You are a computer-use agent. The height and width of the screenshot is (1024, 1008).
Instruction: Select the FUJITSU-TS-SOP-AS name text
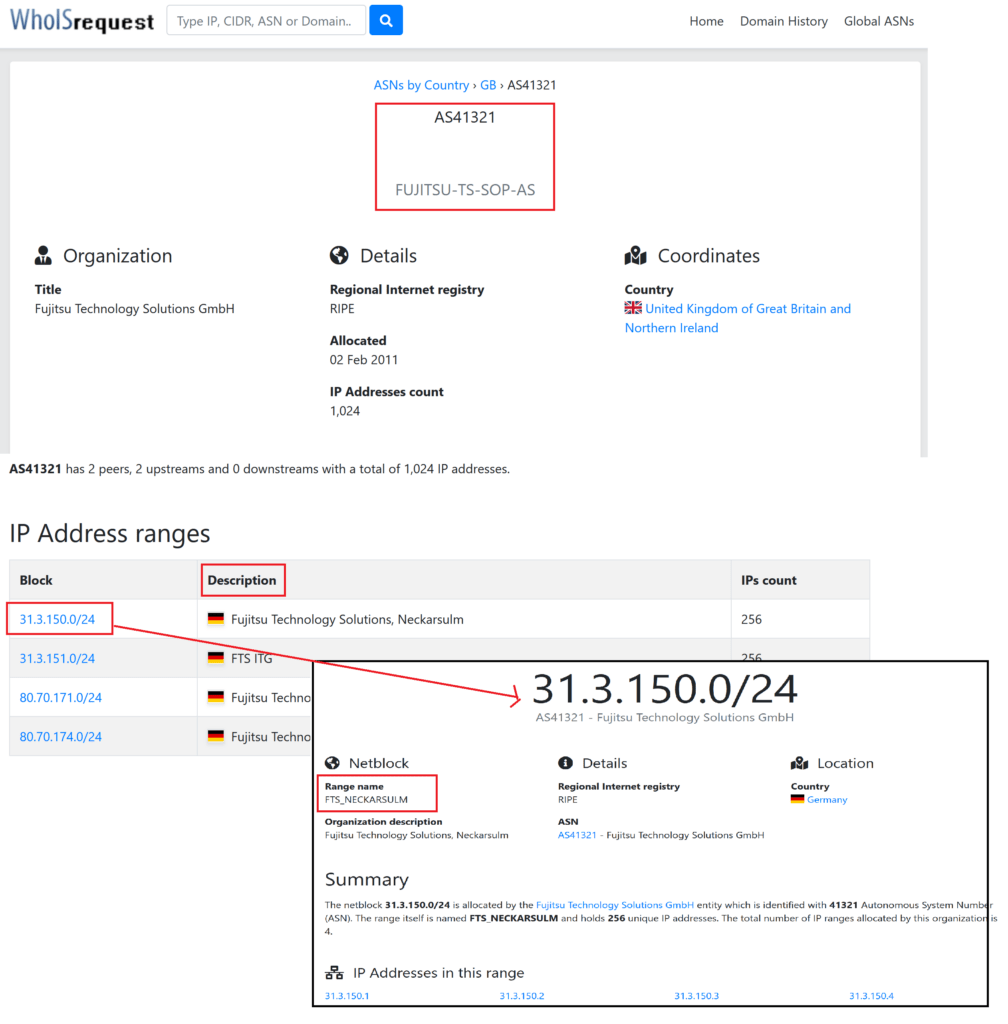tap(465, 189)
